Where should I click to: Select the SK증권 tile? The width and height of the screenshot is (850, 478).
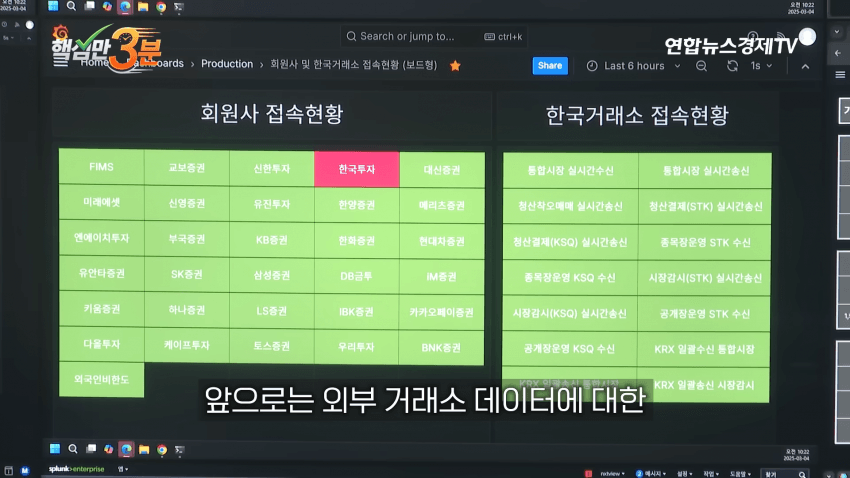click(186, 274)
